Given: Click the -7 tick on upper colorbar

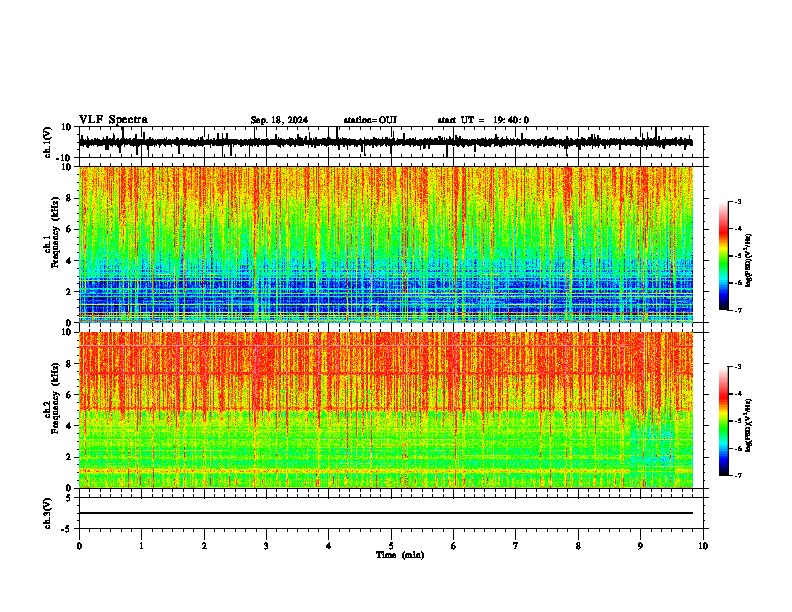Looking at the screenshot, I should [738, 310].
